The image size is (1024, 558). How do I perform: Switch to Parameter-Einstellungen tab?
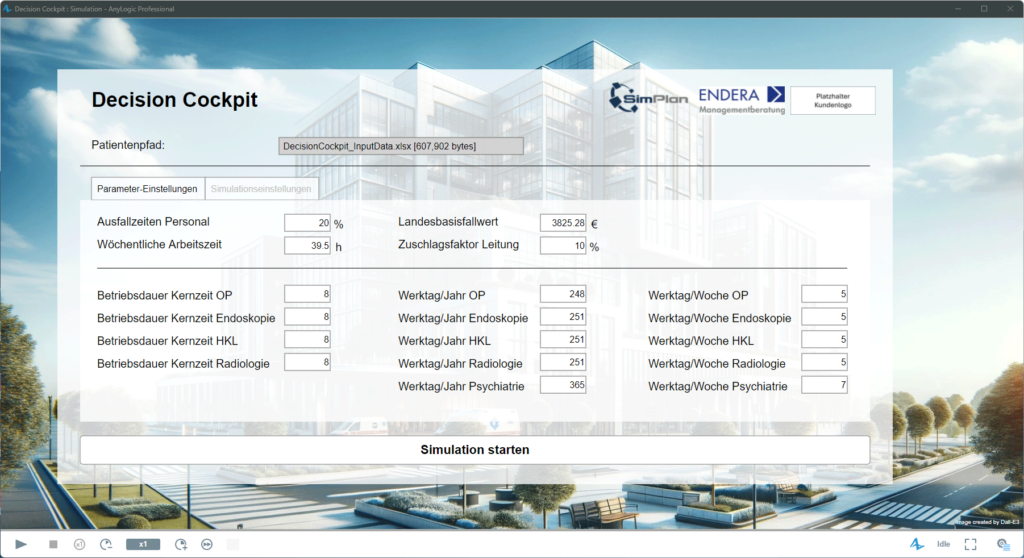[x=148, y=189]
